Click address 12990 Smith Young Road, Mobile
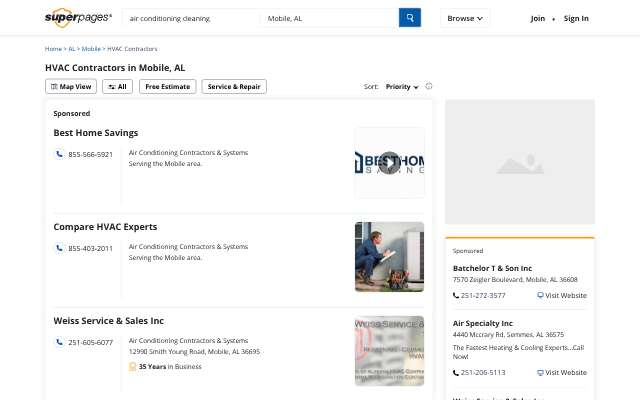Screen dimensions: 640x400 click(x=194, y=351)
